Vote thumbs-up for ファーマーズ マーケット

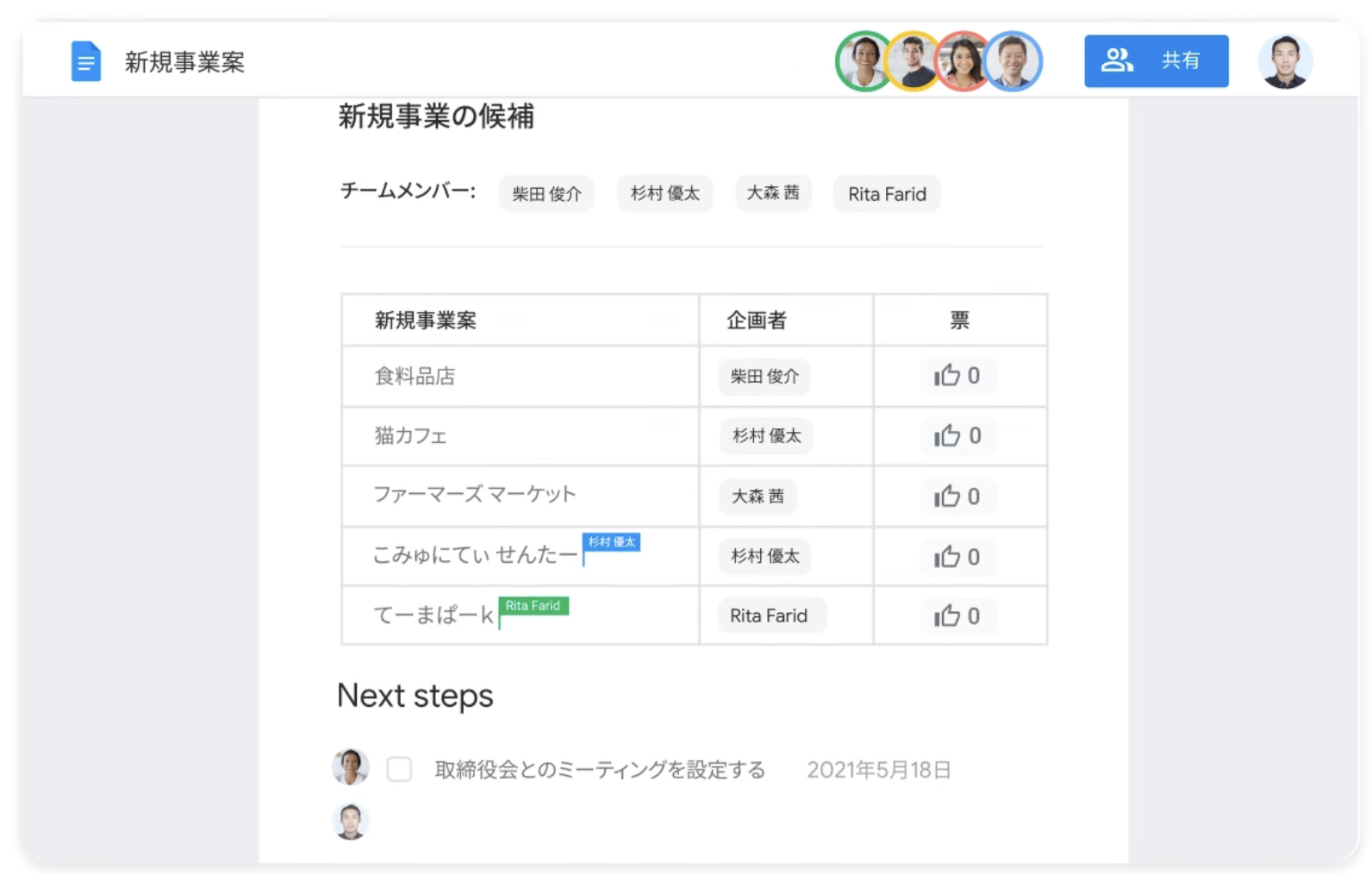(x=957, y=496)
